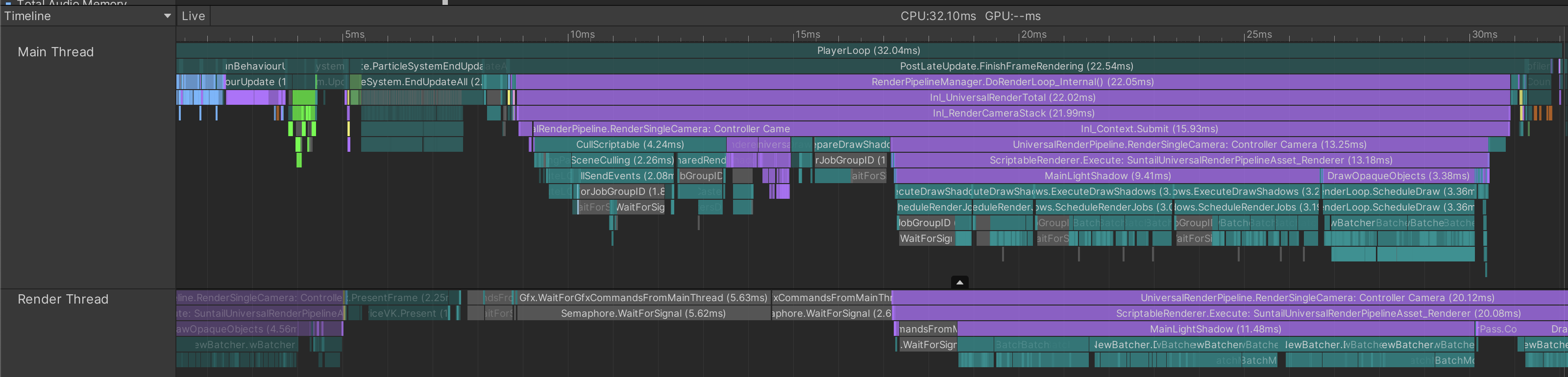The height and width of the screenshot is (377, 1568).
Task: Select the Inl_UniversalRenderTotal (22.02ms) bar
Action: [1012, 98]
